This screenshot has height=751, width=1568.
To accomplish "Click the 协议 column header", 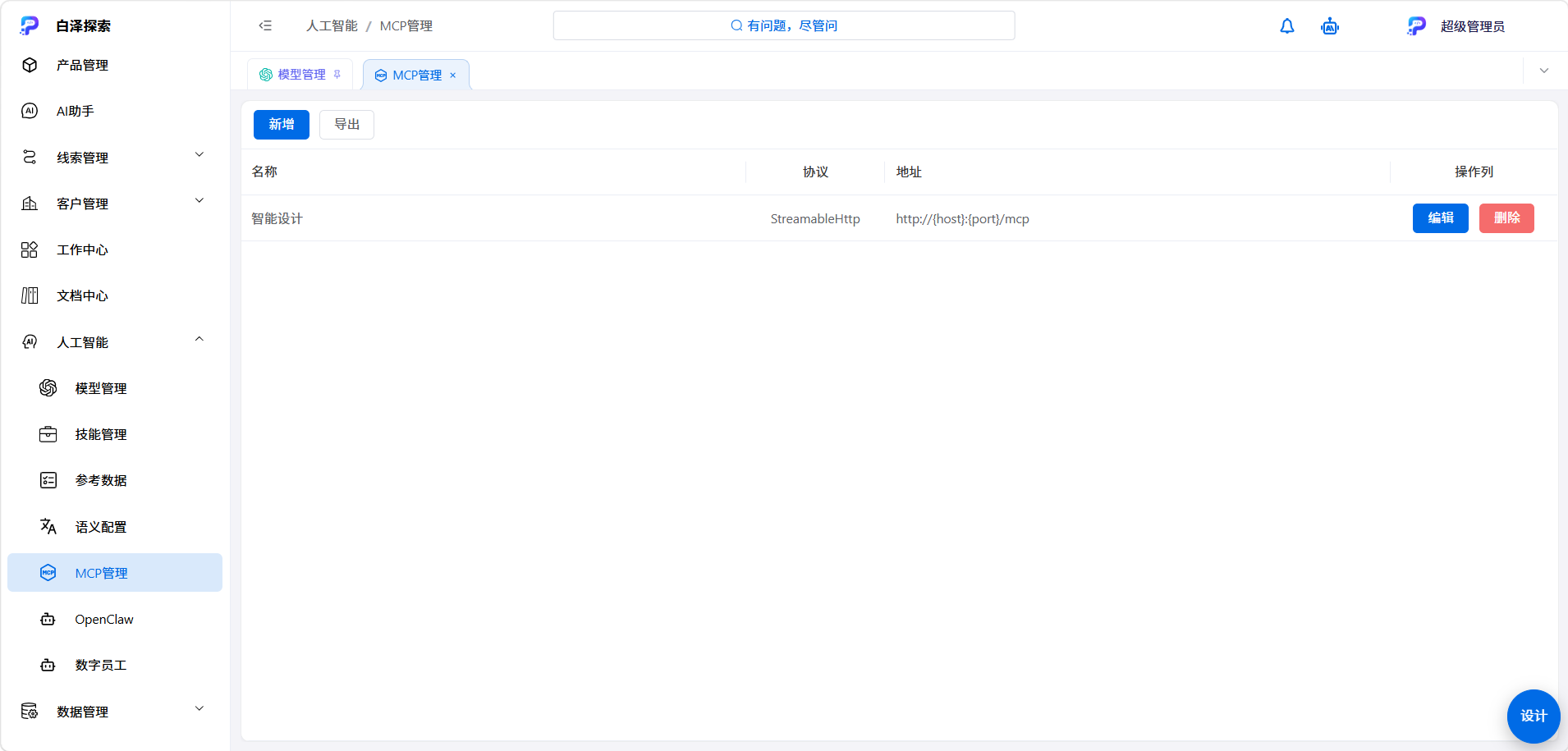I will 815,172.
